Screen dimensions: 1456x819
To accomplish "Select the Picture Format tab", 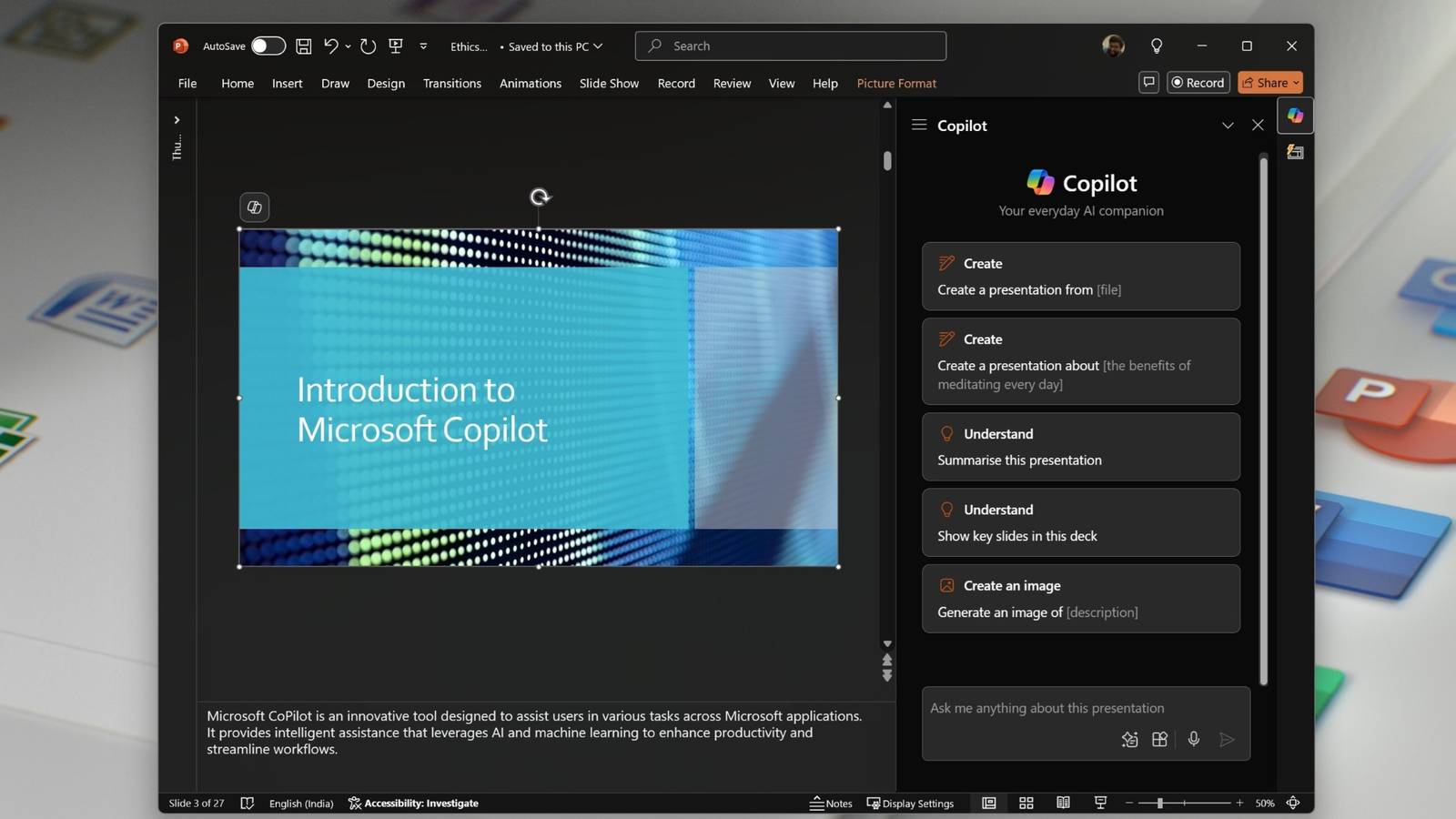I will [896, 83].
